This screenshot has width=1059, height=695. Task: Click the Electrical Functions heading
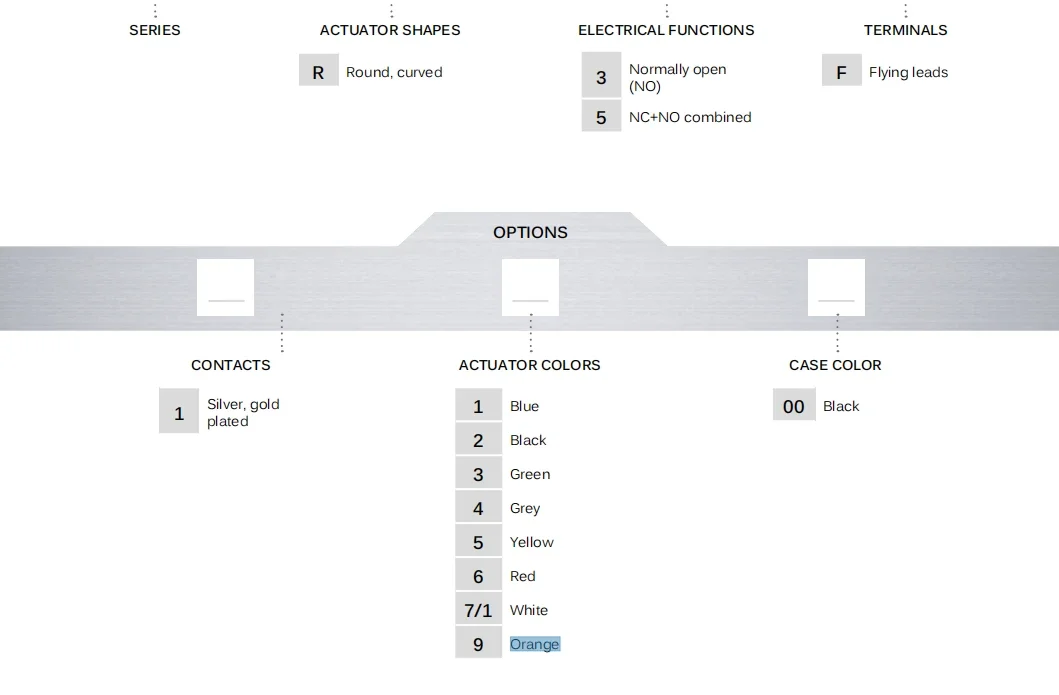pyautogui.click(x=666, y=30)
